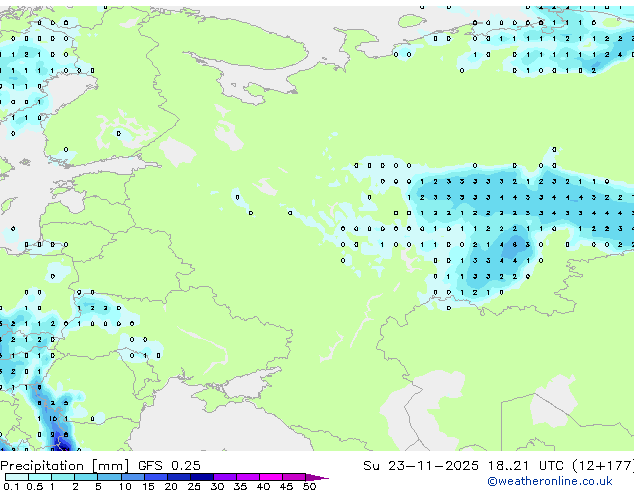The image size is (634, 490).
Task: Click the '50' legend scale label
Action: pos(310,486)
